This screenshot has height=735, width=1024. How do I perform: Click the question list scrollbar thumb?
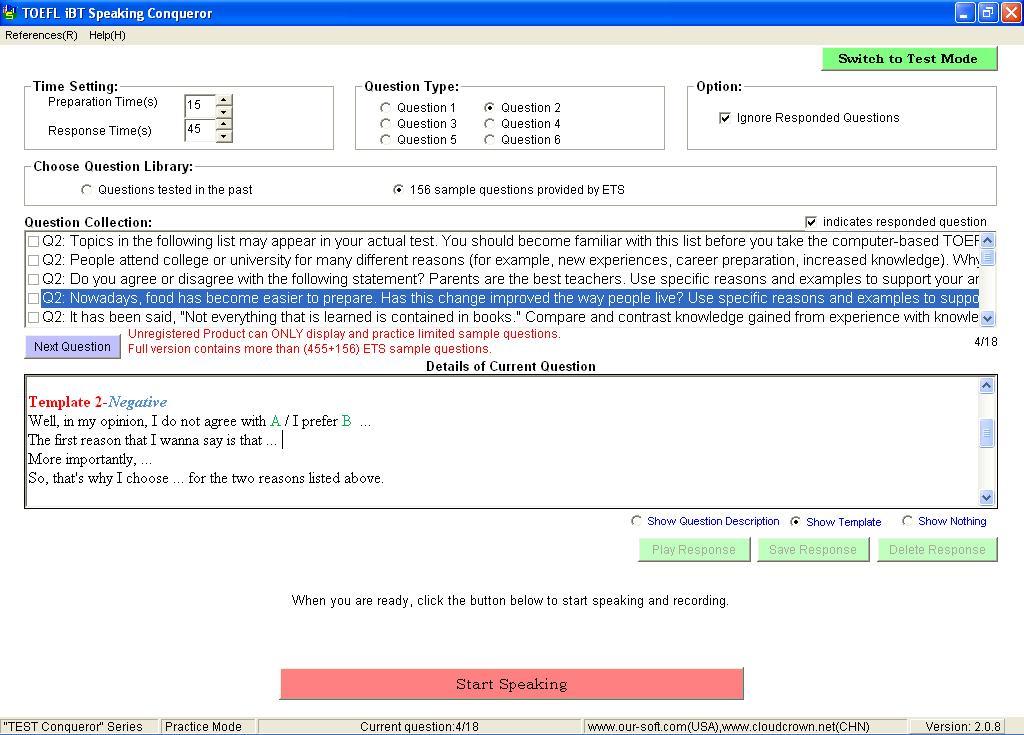[987, 257]
